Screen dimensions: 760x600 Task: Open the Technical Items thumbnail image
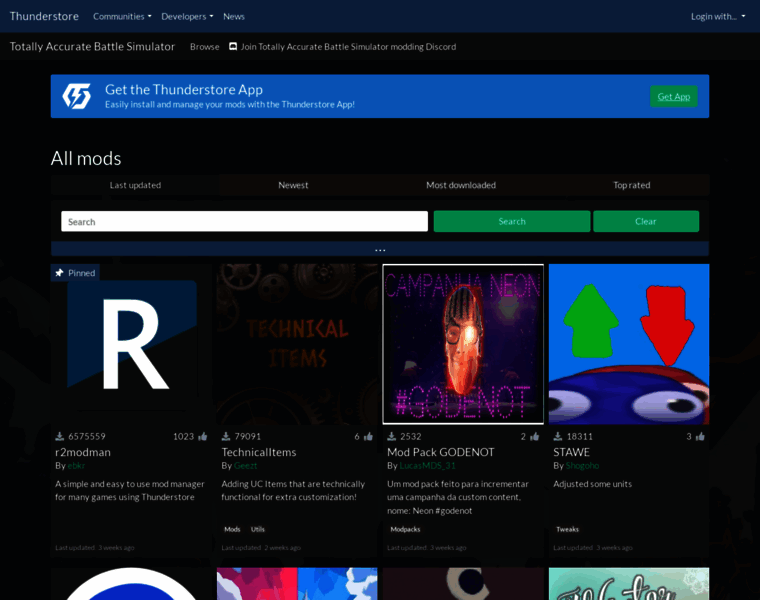coord(297,344)
